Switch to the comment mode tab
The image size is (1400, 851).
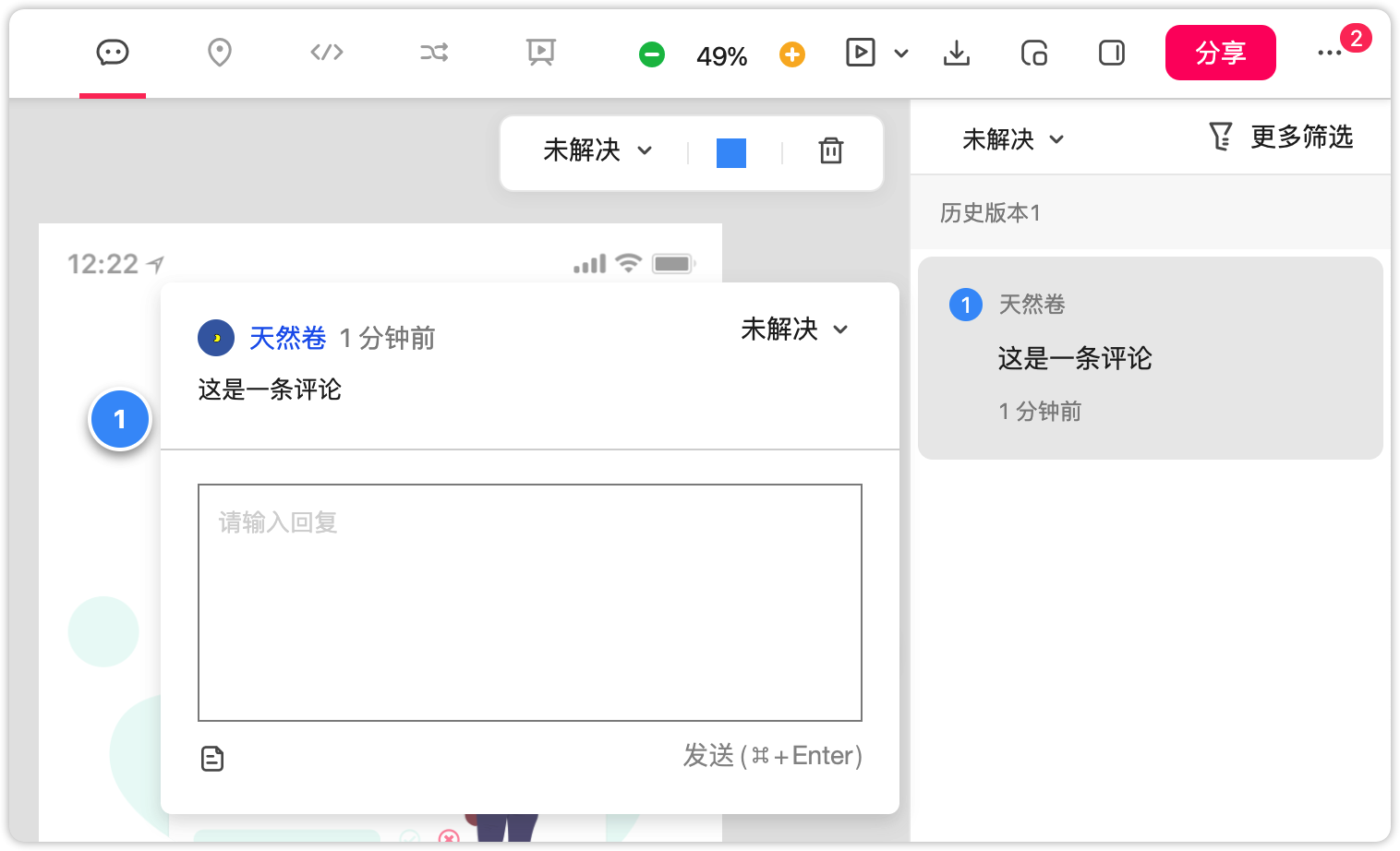click(113, 53)
